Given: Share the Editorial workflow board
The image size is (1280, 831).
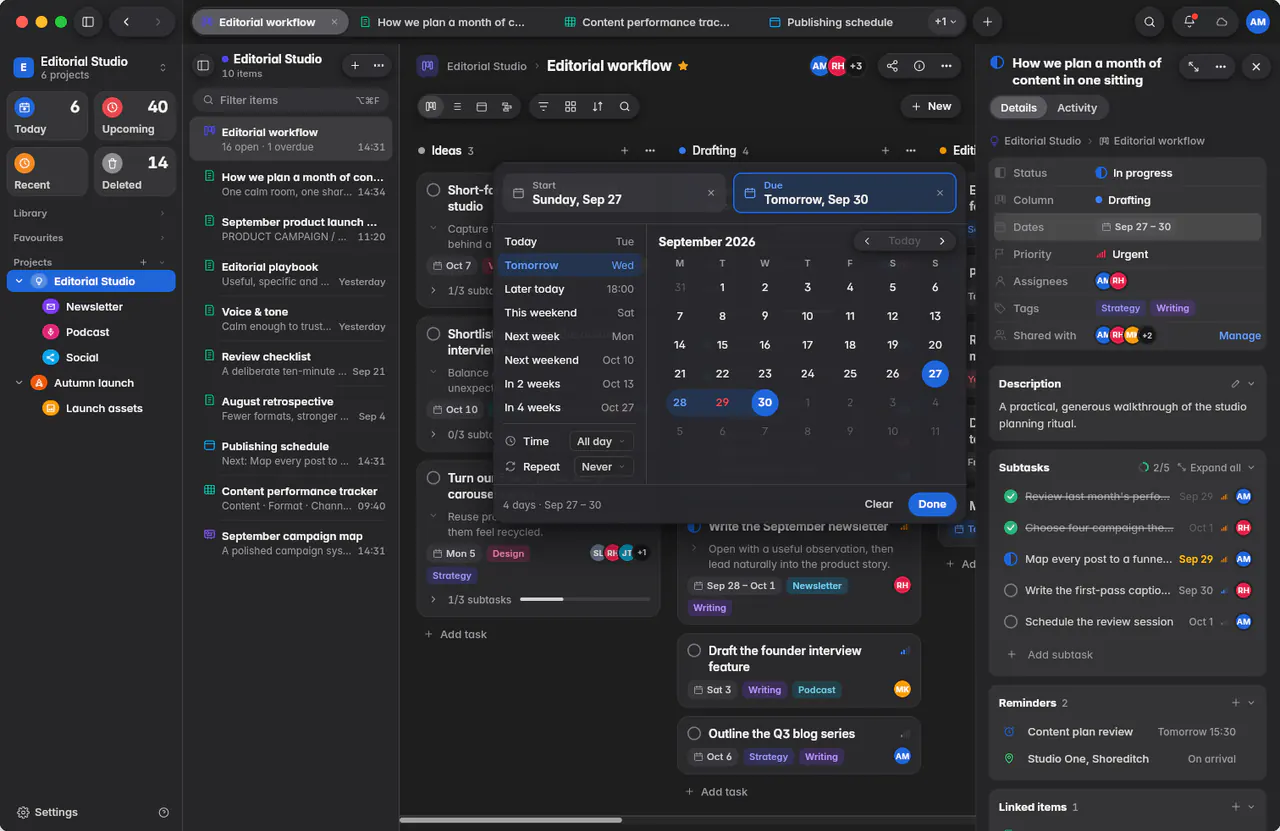Looking at the screenshot, I should tap(892, 66).
